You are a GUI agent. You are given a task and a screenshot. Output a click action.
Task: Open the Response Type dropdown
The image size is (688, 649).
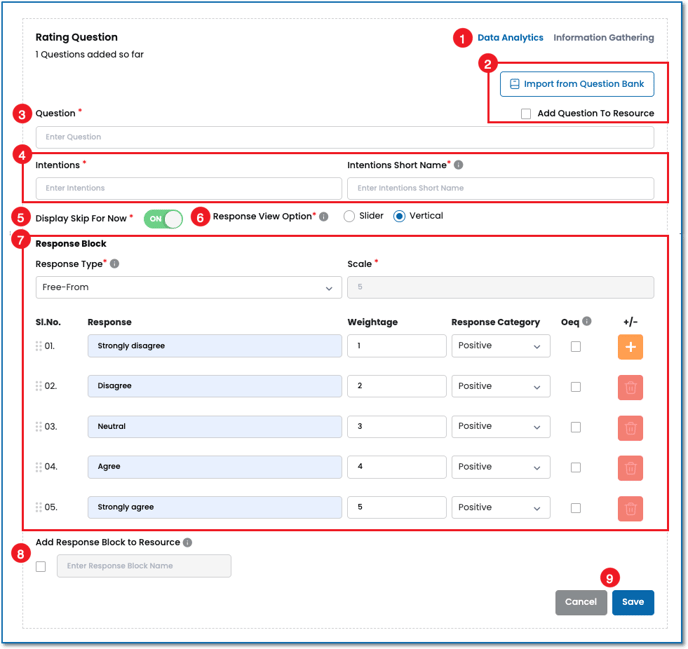188,287
